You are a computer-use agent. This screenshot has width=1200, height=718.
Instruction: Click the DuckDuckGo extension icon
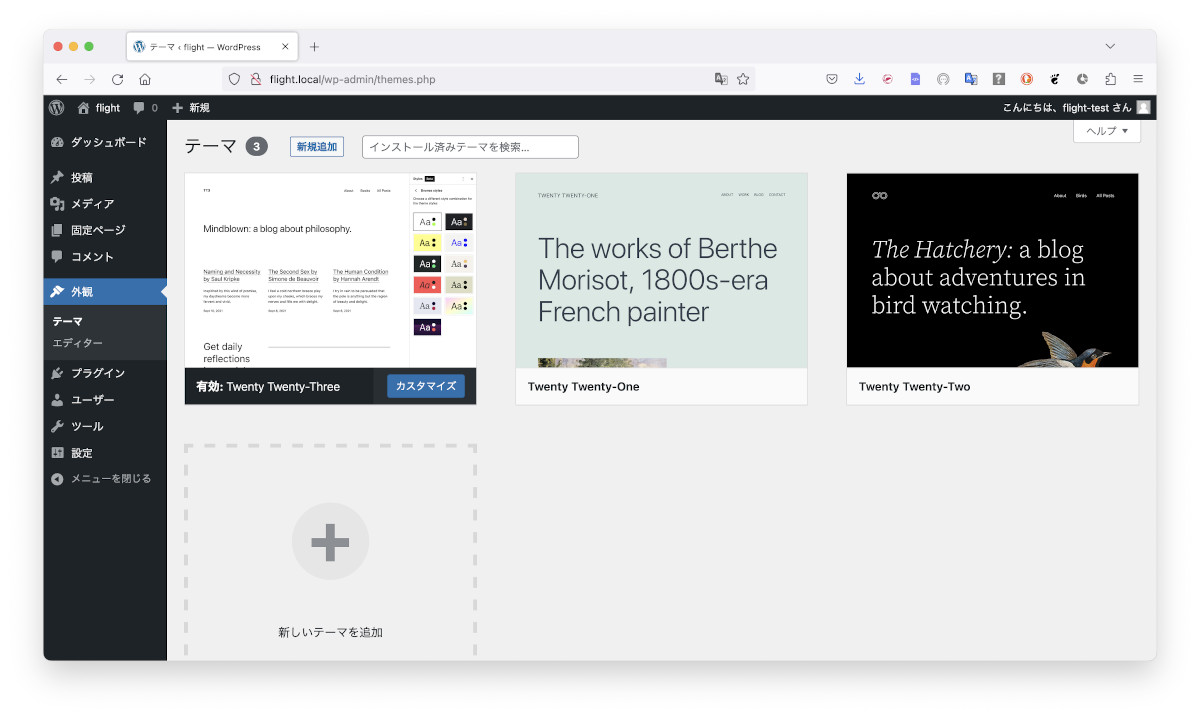pos(1026,79)
